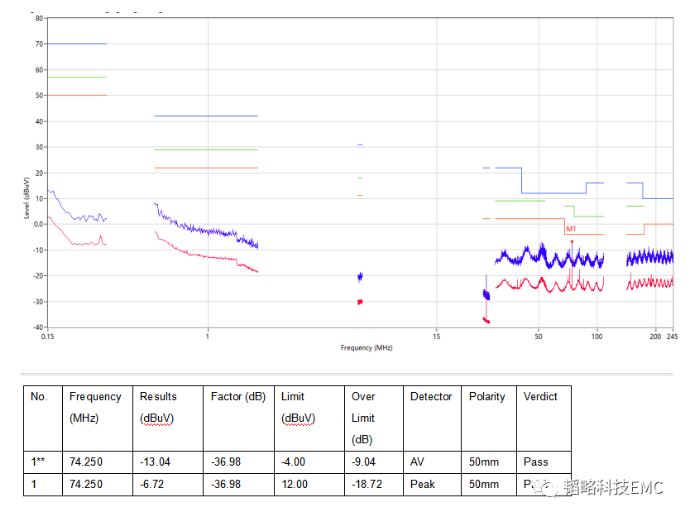Select the Over Limit (dB) column header

pyautogui.click(x=363, y=417)
